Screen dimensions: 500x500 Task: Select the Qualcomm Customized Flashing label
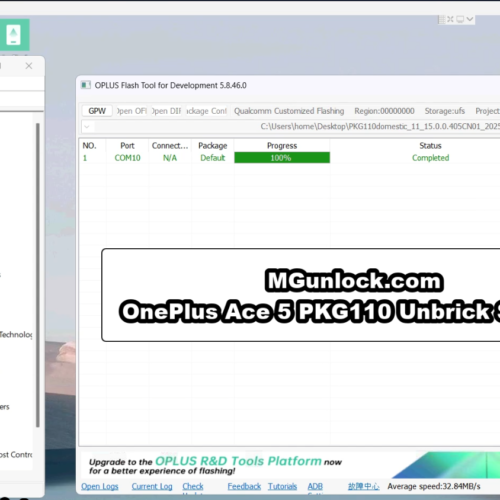[x=289, y=111]
